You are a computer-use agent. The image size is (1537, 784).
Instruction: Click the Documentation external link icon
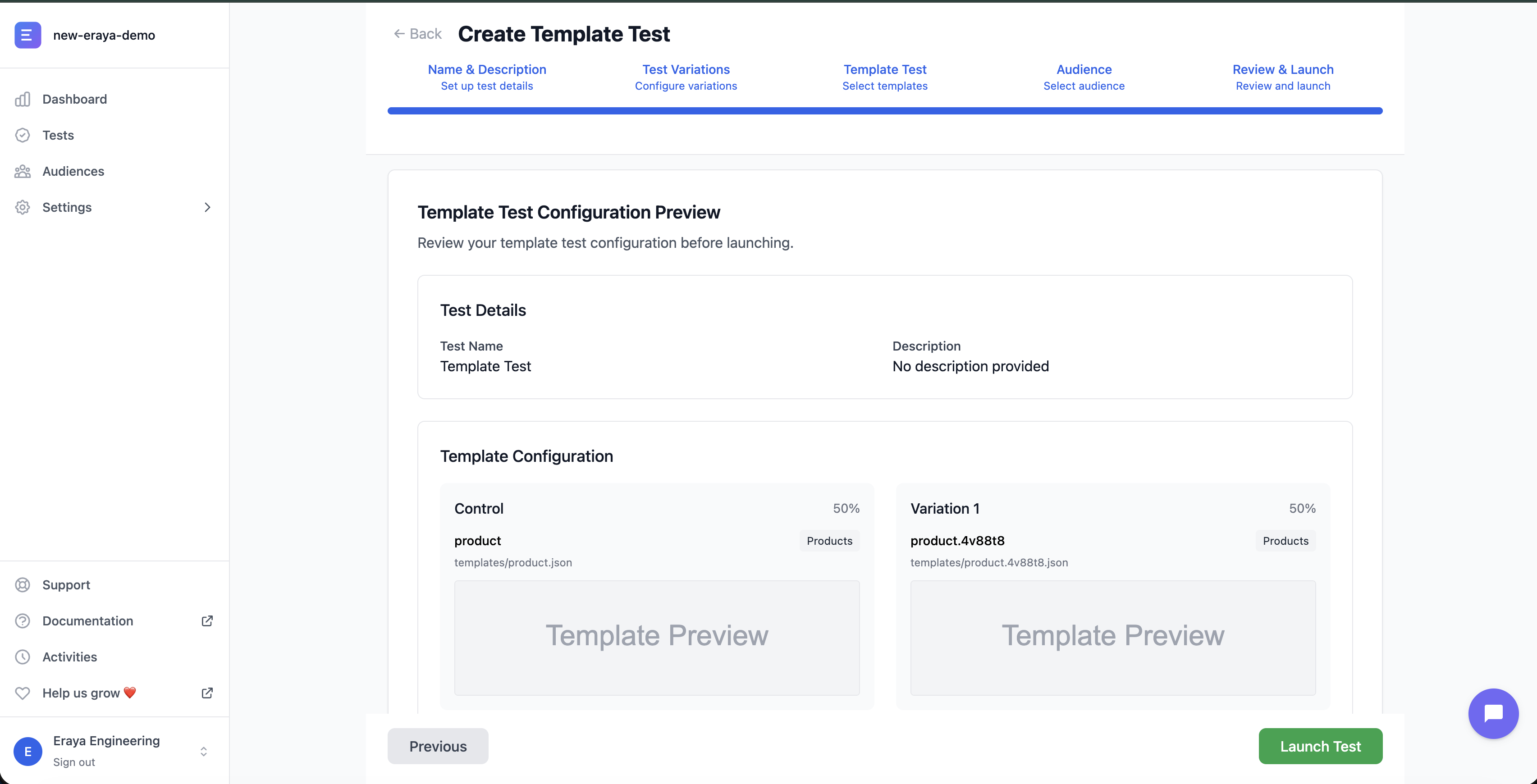click(x=207, y=620)
